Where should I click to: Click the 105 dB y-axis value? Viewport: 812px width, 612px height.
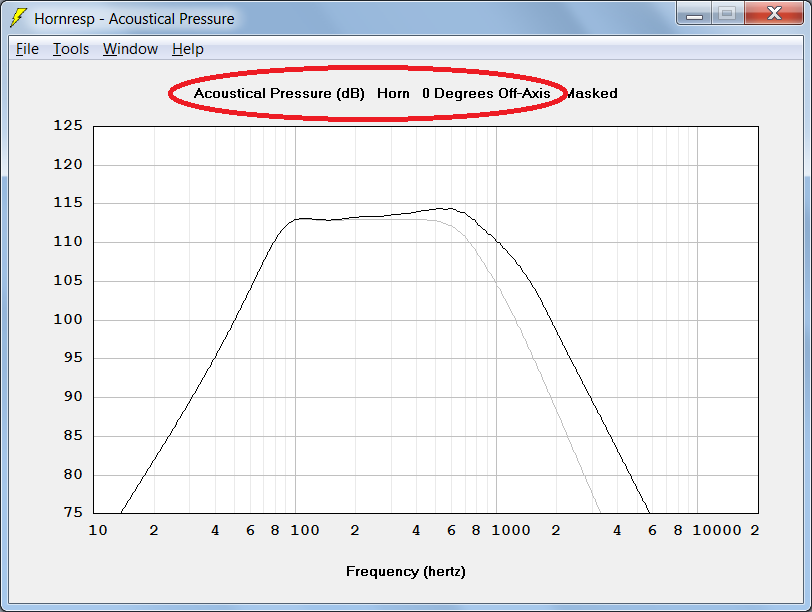(x=68, y=281)
